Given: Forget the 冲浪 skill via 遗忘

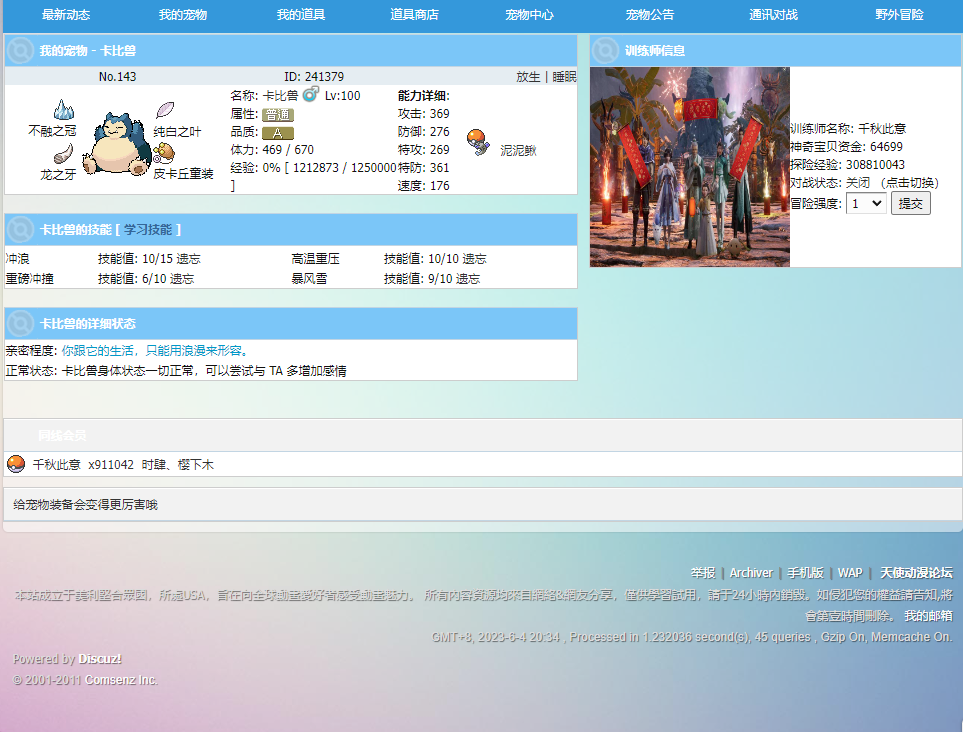Looking at the screenshot, I should [187, 259].
